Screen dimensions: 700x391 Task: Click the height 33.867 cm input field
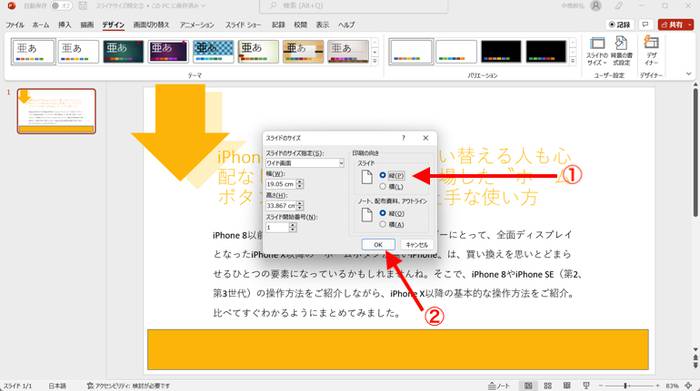[281, 205]
